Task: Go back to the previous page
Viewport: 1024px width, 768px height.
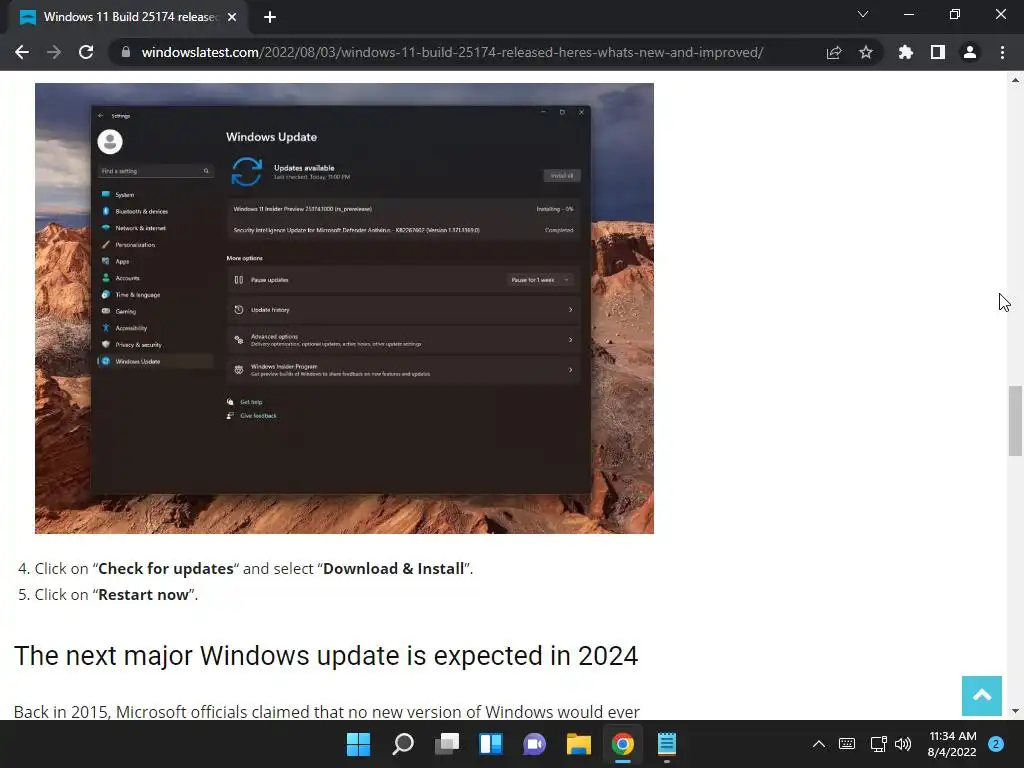Action: (22, 52)
